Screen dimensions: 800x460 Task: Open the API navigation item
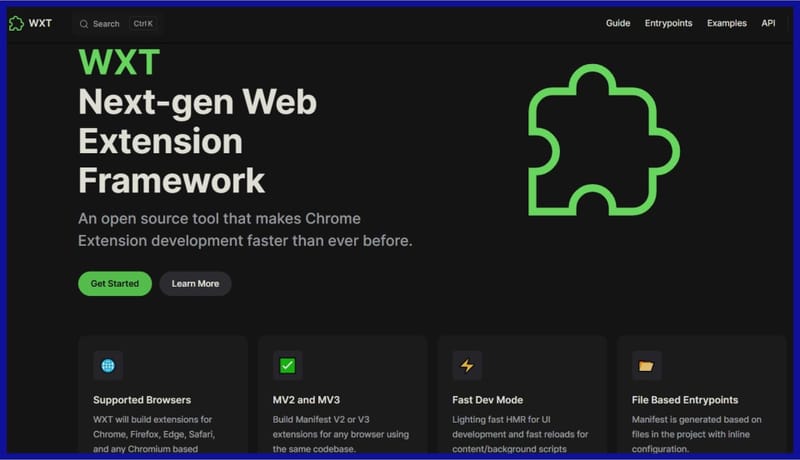(x=768, y=23)
